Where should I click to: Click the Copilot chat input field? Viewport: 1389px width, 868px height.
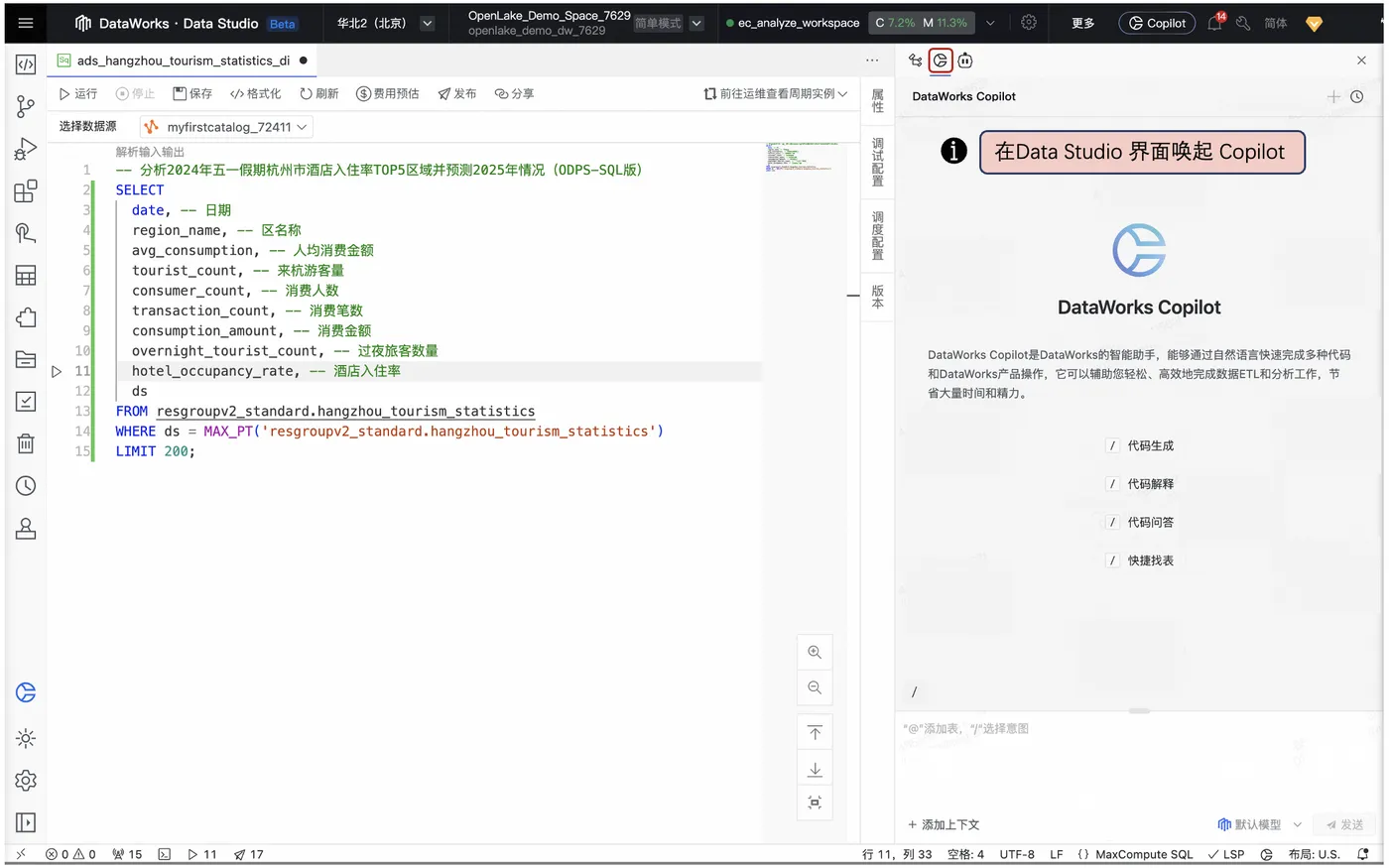pos(1138,761)
